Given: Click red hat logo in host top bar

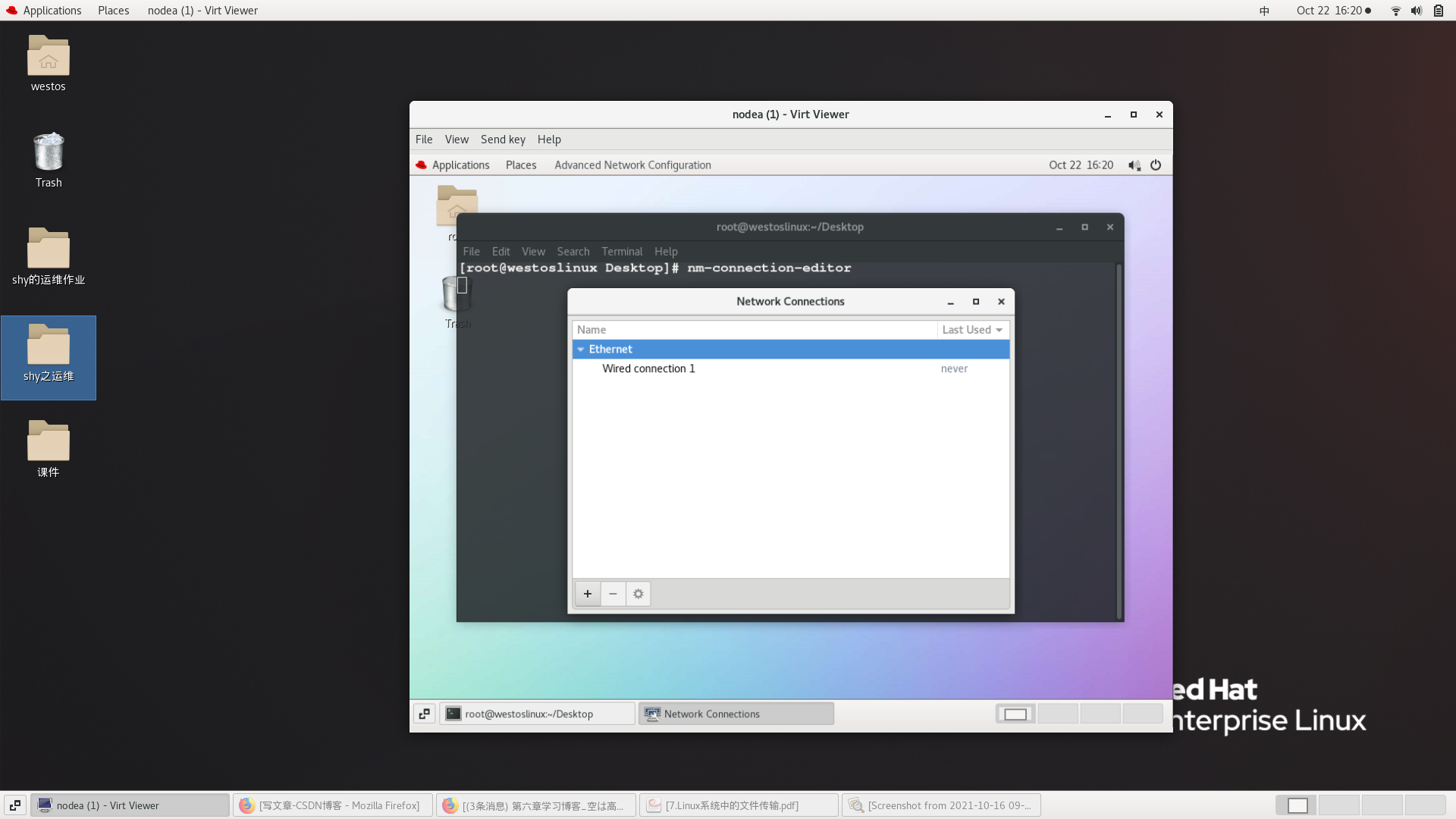Looking at the screenshot, I should [x=11, y=11].
